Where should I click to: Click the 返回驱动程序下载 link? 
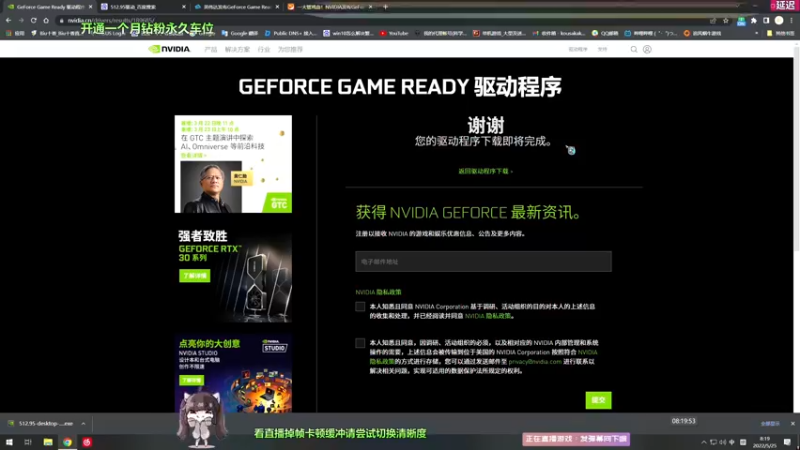[485, 171]
